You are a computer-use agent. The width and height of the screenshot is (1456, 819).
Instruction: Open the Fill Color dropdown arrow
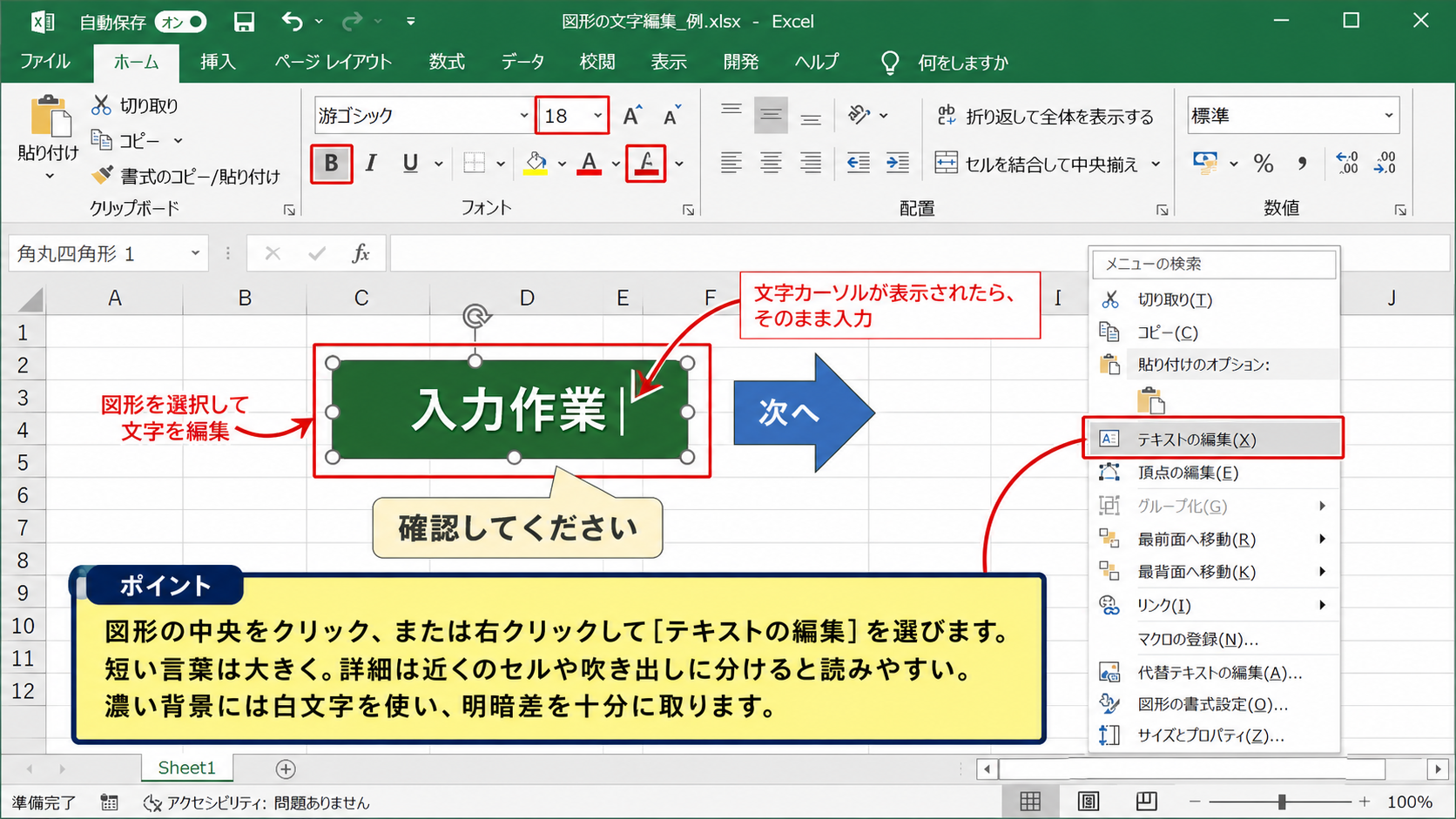pyautogui.click(x=562, y=164)
